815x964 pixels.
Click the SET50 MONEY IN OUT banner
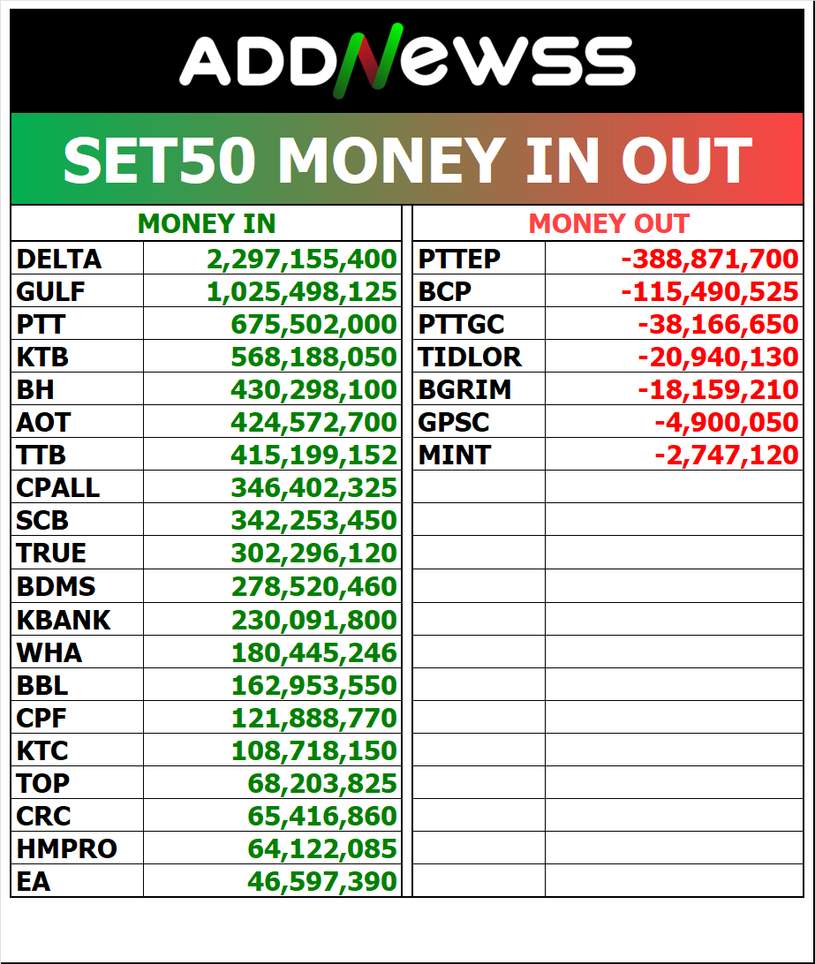click(407, 160)
